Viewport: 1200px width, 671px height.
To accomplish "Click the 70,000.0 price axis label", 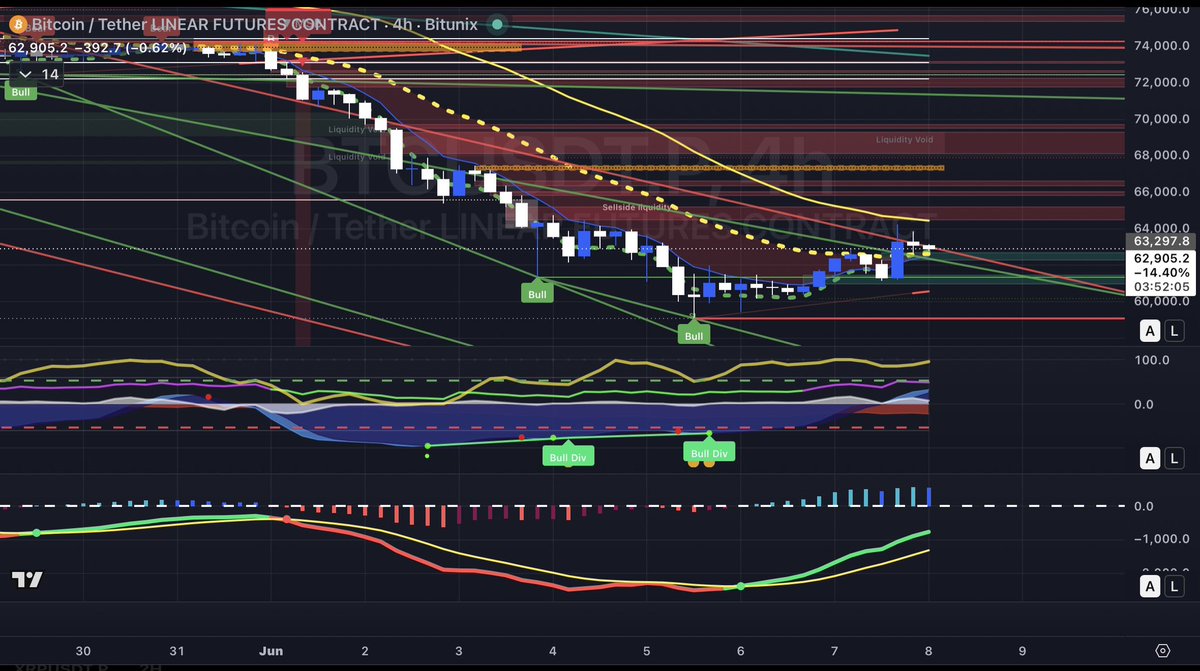I will 1160,119.
